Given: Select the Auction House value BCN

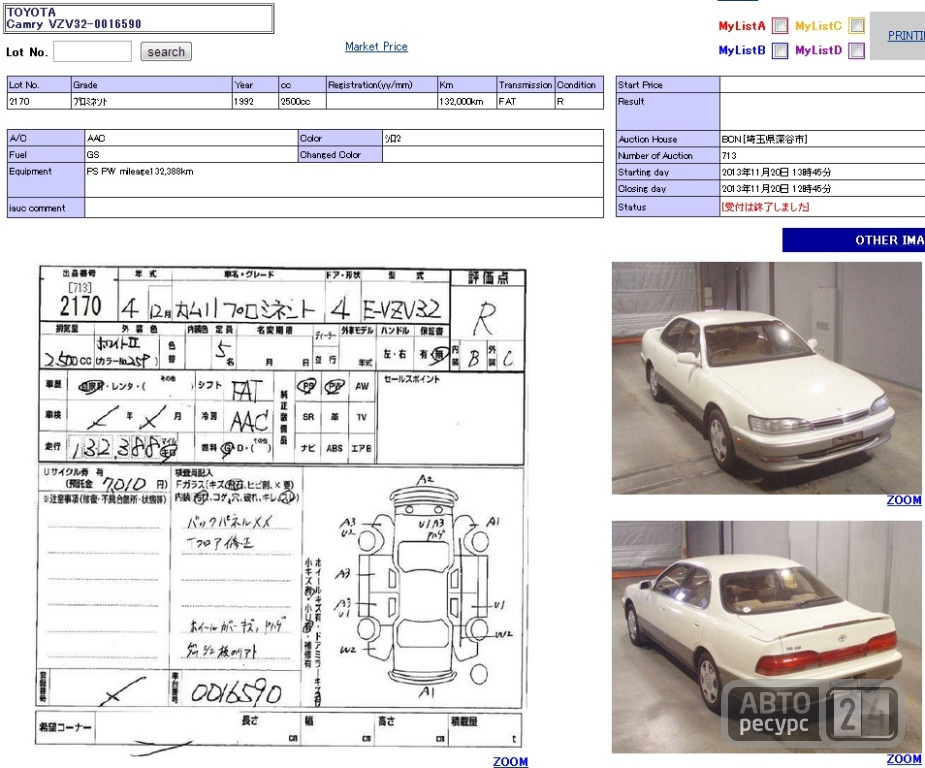Looking at the screenshot, I should click(765, 139).
